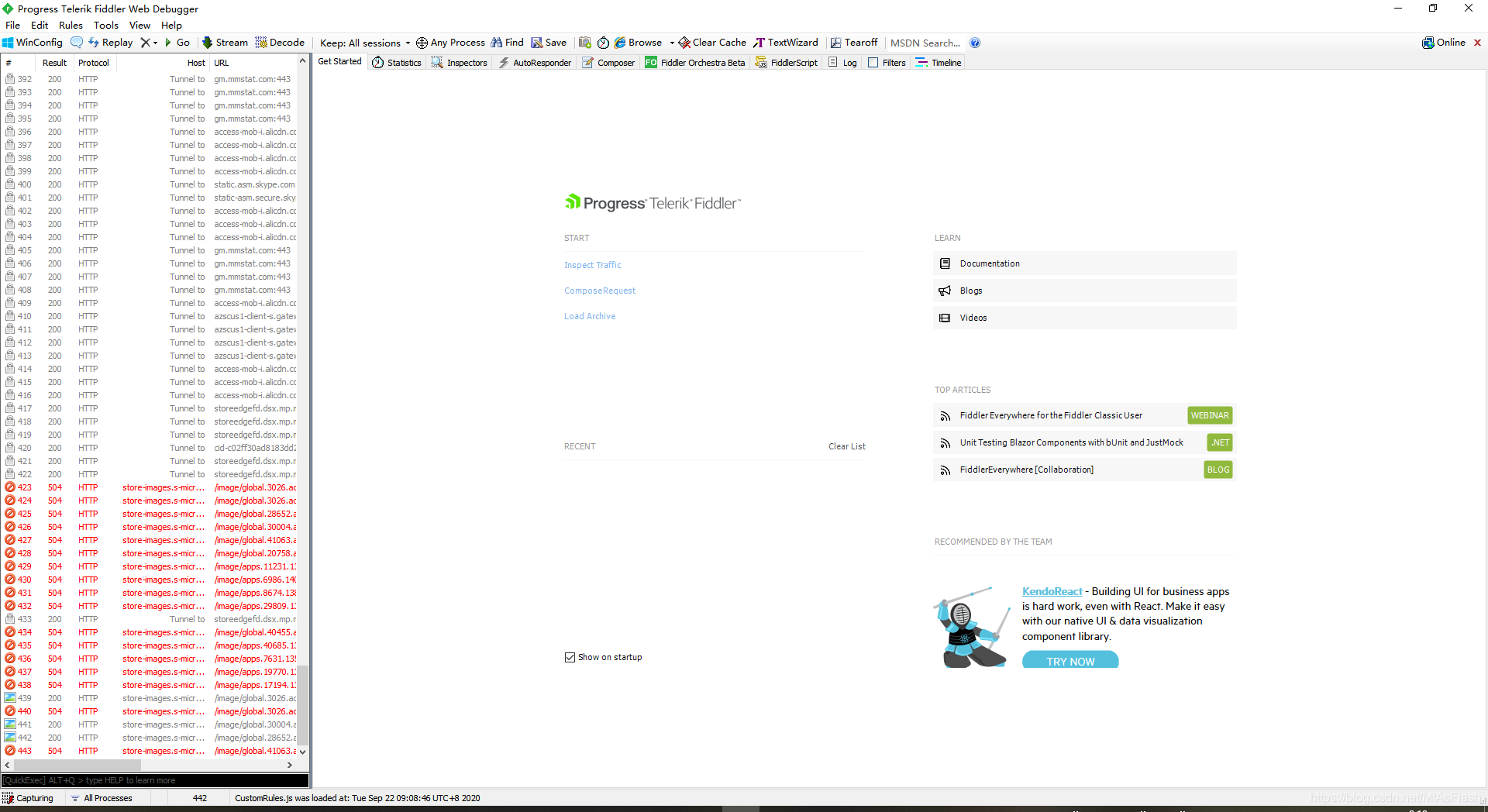Click the Inspect Traffic link
The width and height of the screenshot is (1488, 812).
[x=592, y=265]
